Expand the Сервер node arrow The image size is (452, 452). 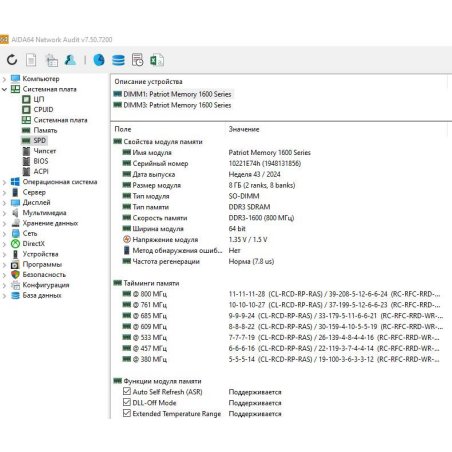pos(4,192)
